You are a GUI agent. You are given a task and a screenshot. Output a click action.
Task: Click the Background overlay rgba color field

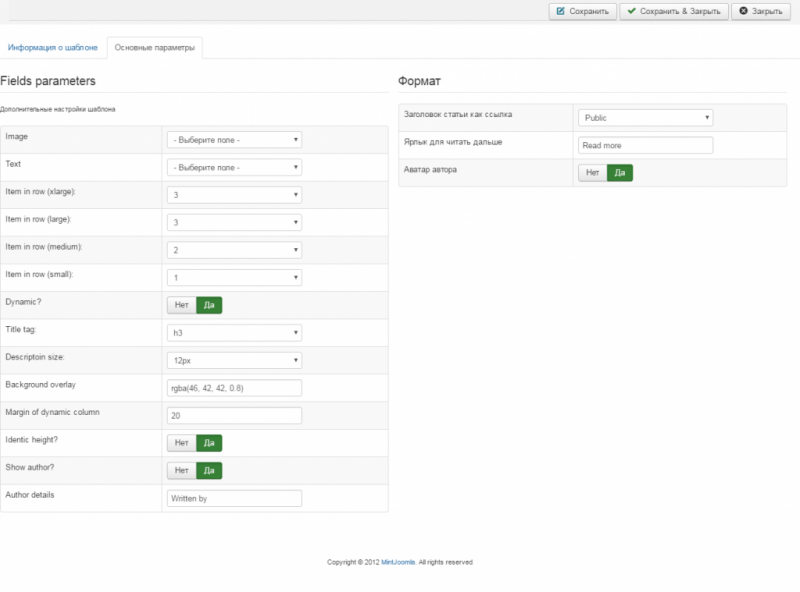point(234,388)
